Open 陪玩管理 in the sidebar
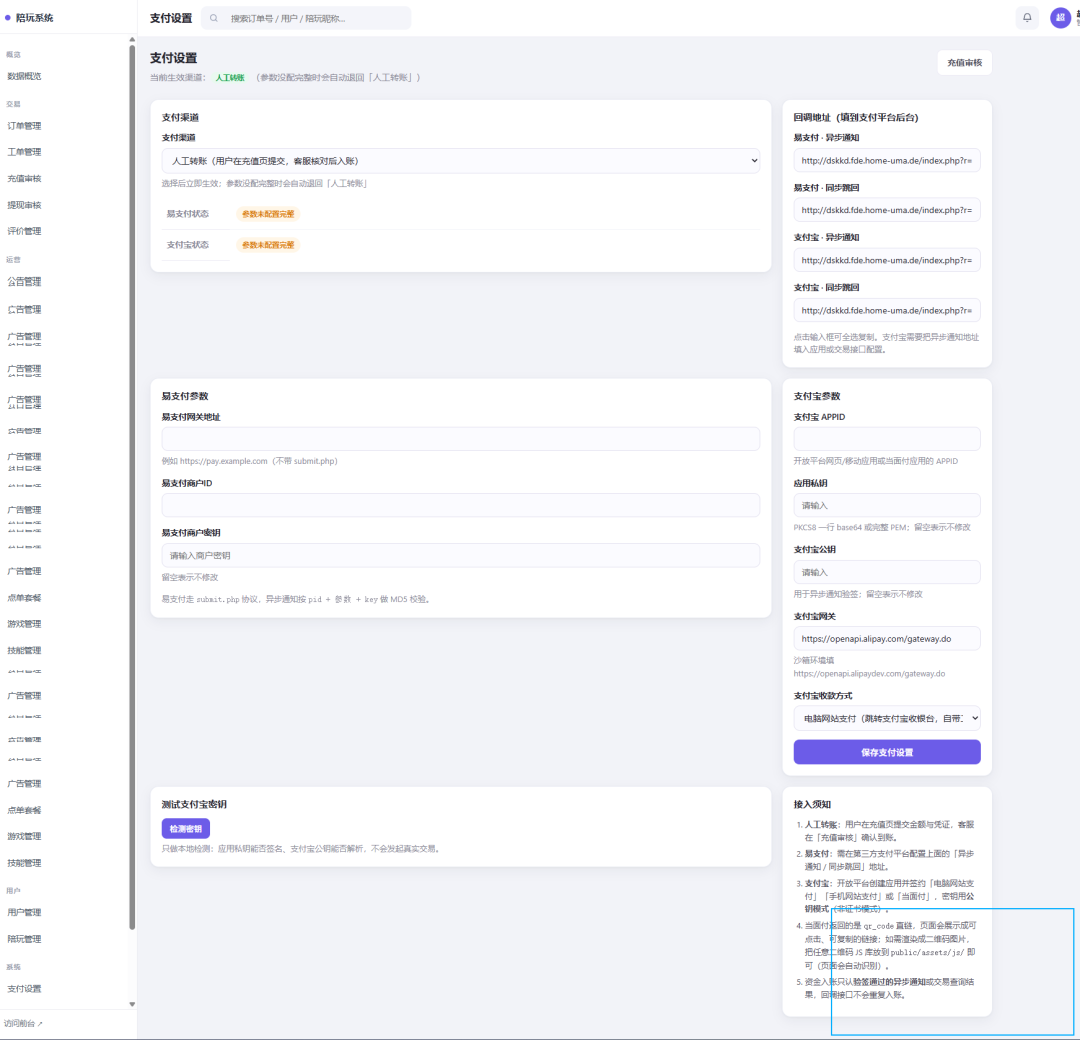Image resolution: width=1080 pixels, height=1040 pixels. pos(25,939)
